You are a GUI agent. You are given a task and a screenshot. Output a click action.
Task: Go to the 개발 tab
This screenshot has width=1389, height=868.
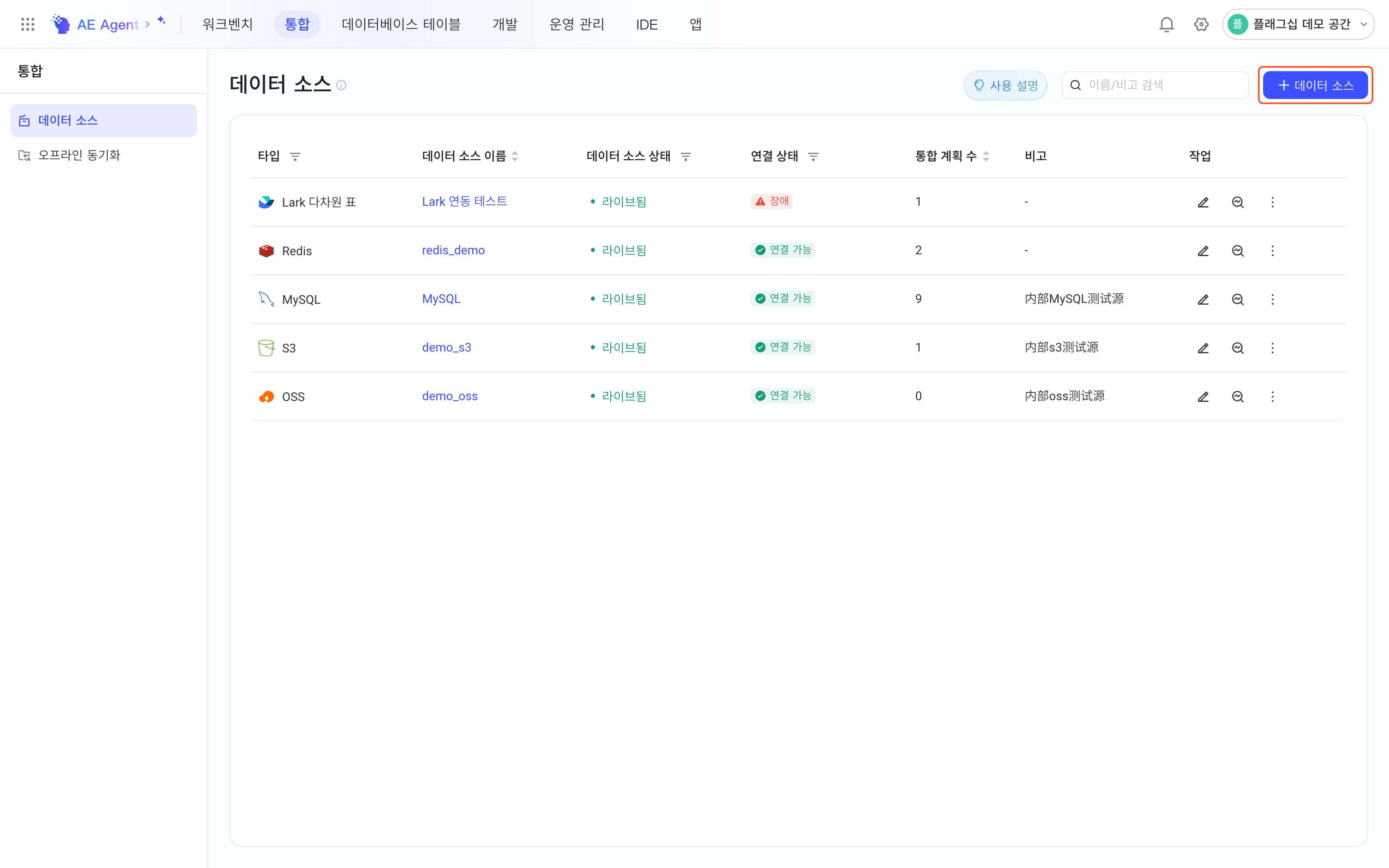[x=504, y=24]
